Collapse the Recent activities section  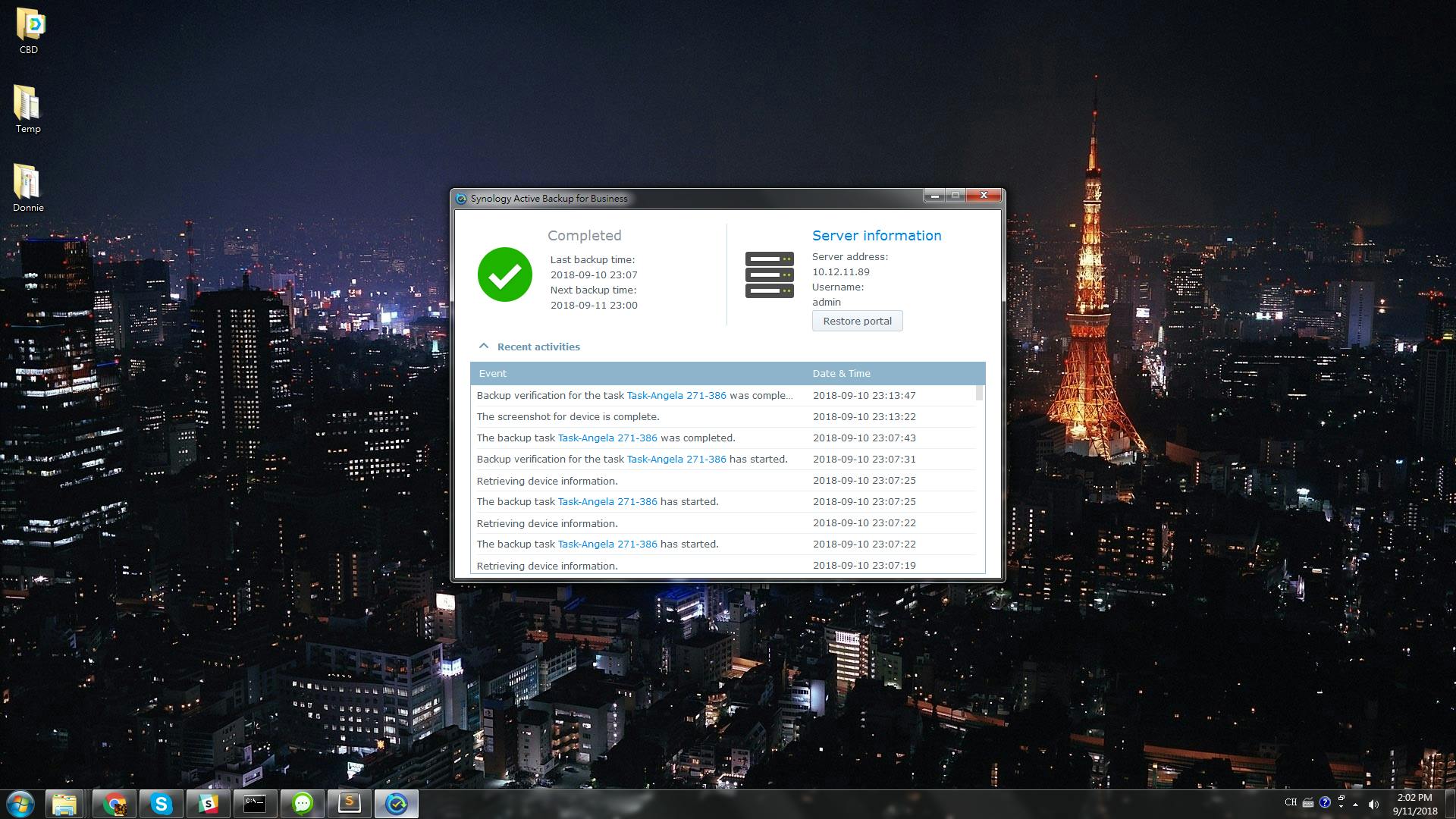(484, 346)
